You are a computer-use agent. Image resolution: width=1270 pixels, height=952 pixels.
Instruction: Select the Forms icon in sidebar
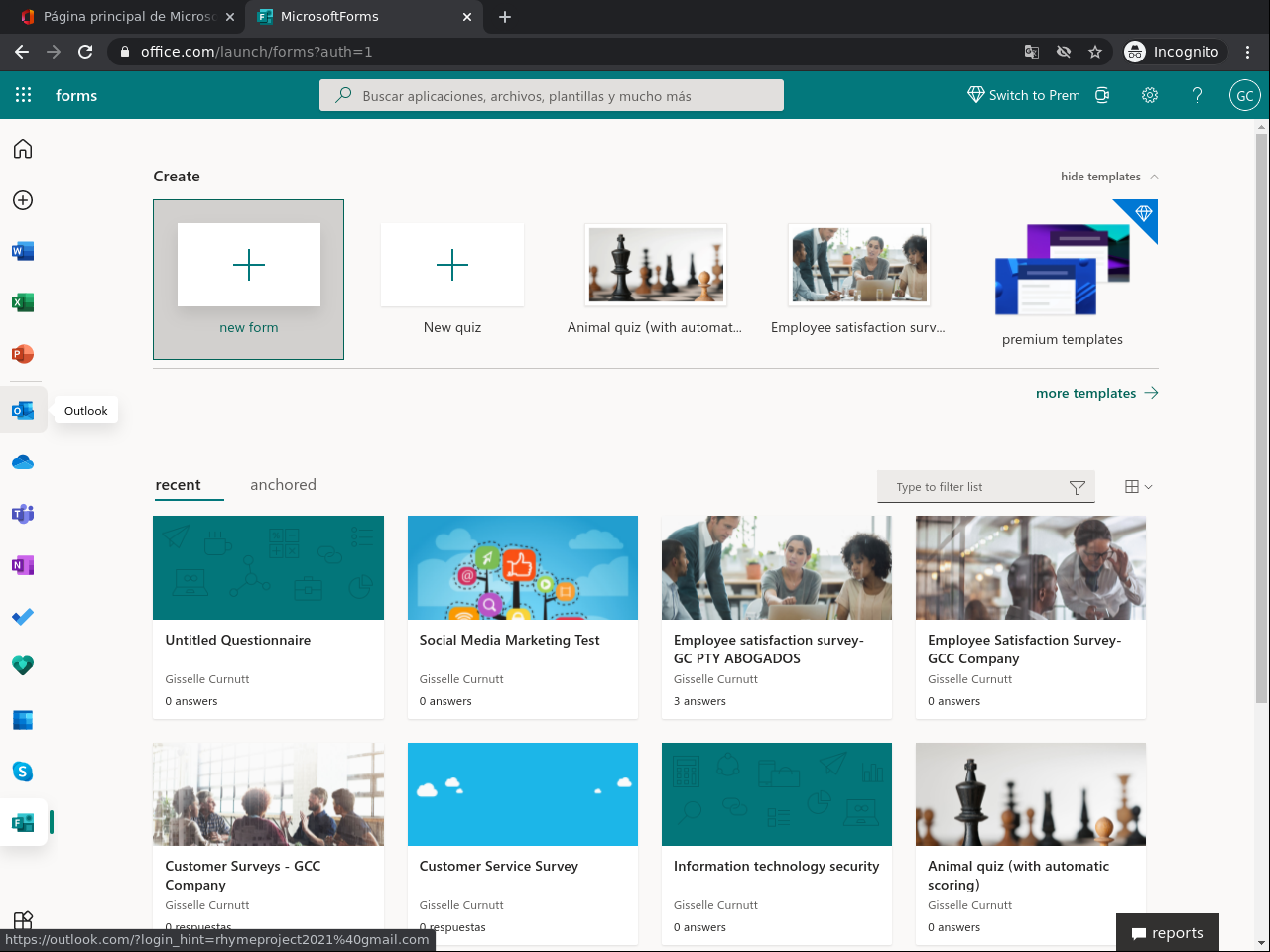point(23,822)
